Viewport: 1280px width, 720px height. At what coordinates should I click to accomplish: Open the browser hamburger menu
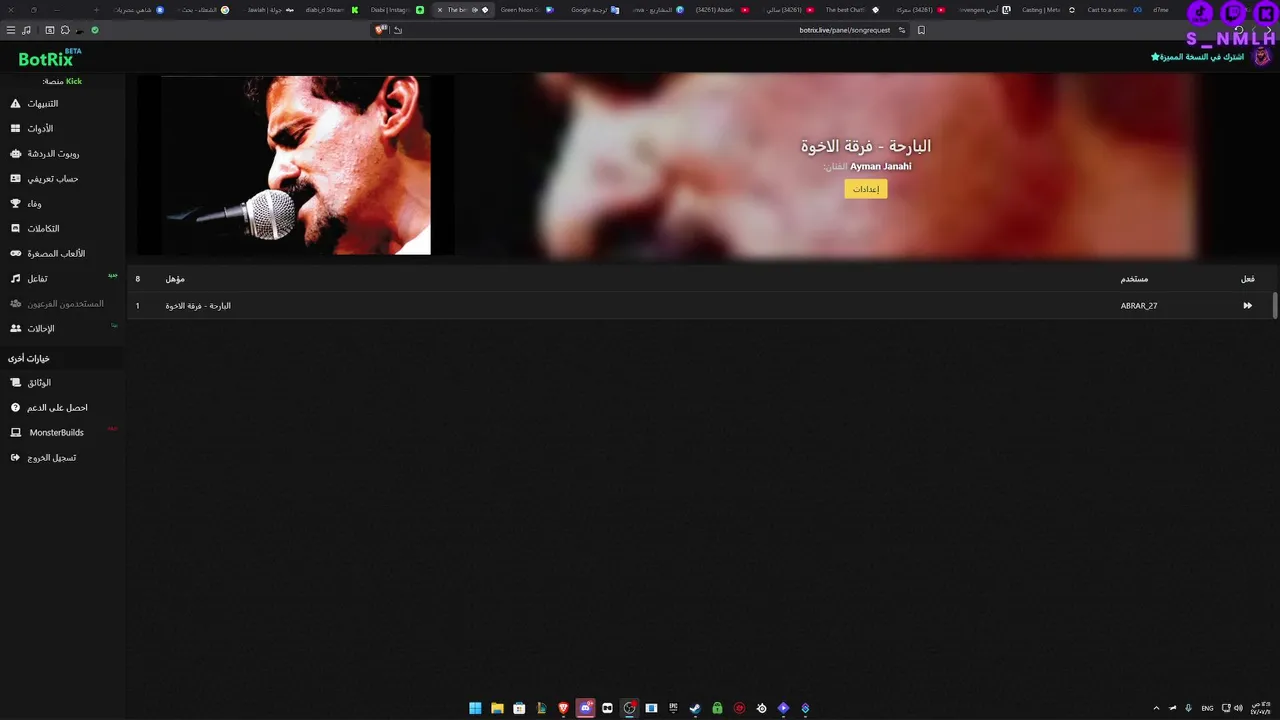(x=11, y=30)
